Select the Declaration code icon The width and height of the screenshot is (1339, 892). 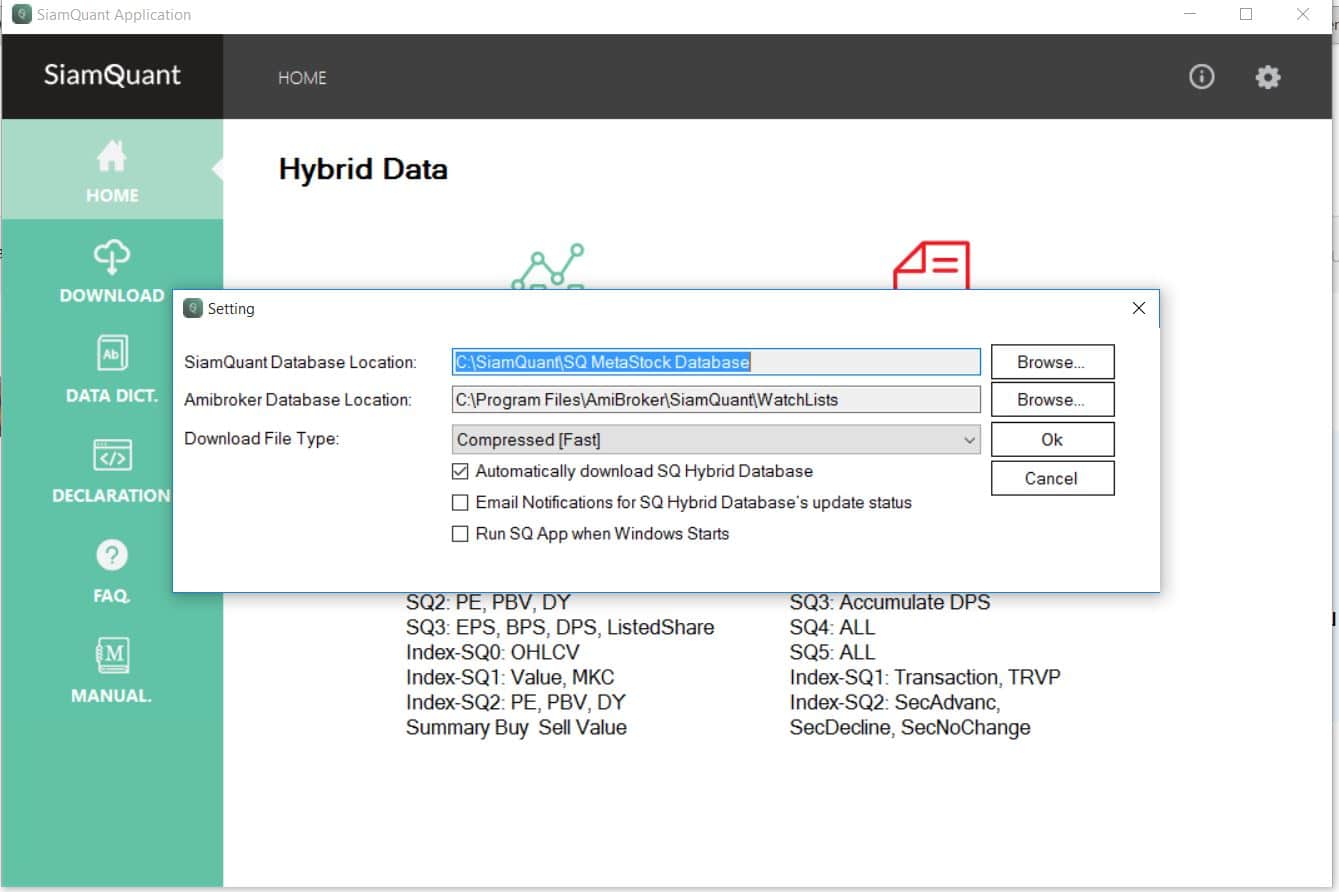pyautogui.click(x=111, y=455)
